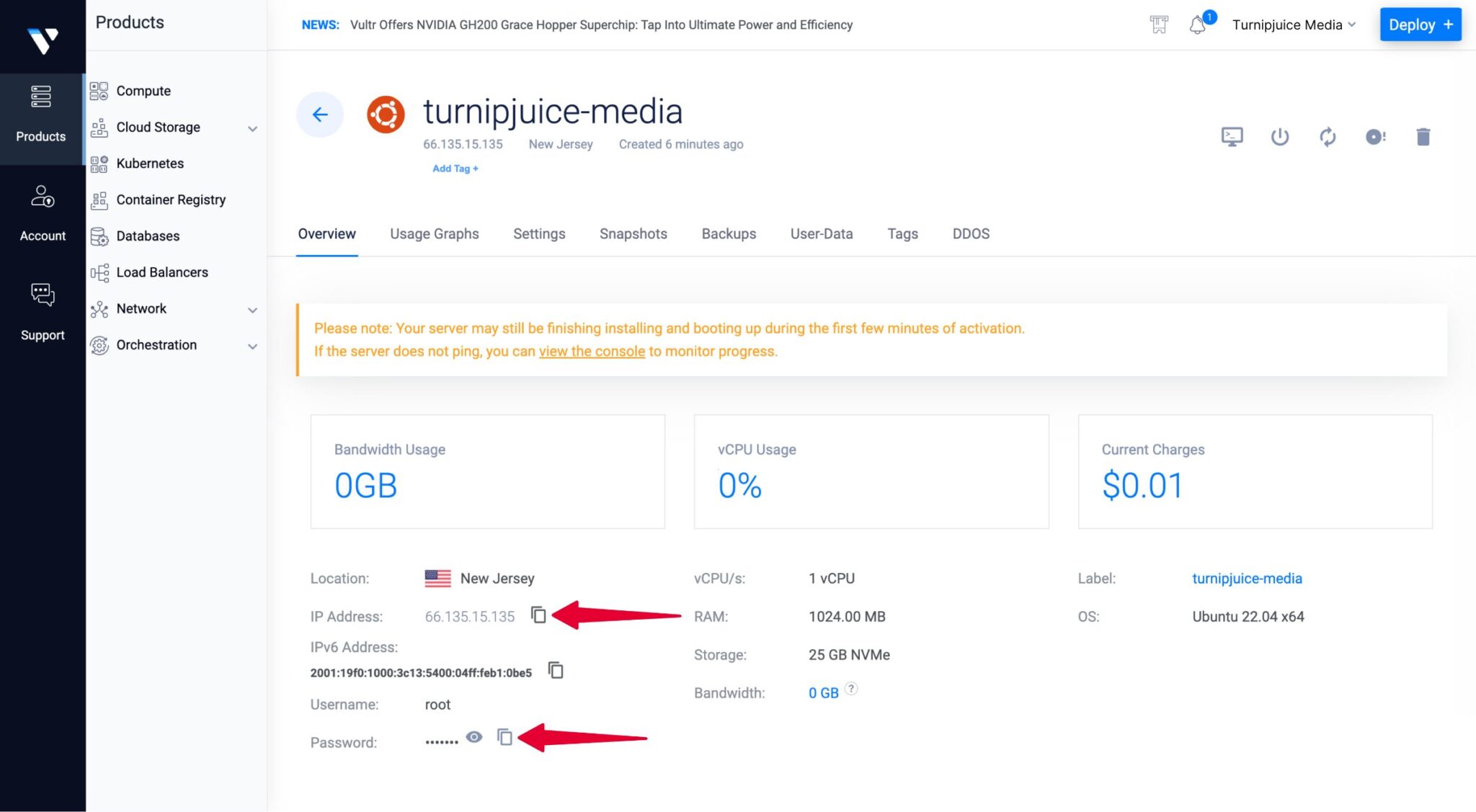
Task: Open the Backups tab
Action: (729, 233)
